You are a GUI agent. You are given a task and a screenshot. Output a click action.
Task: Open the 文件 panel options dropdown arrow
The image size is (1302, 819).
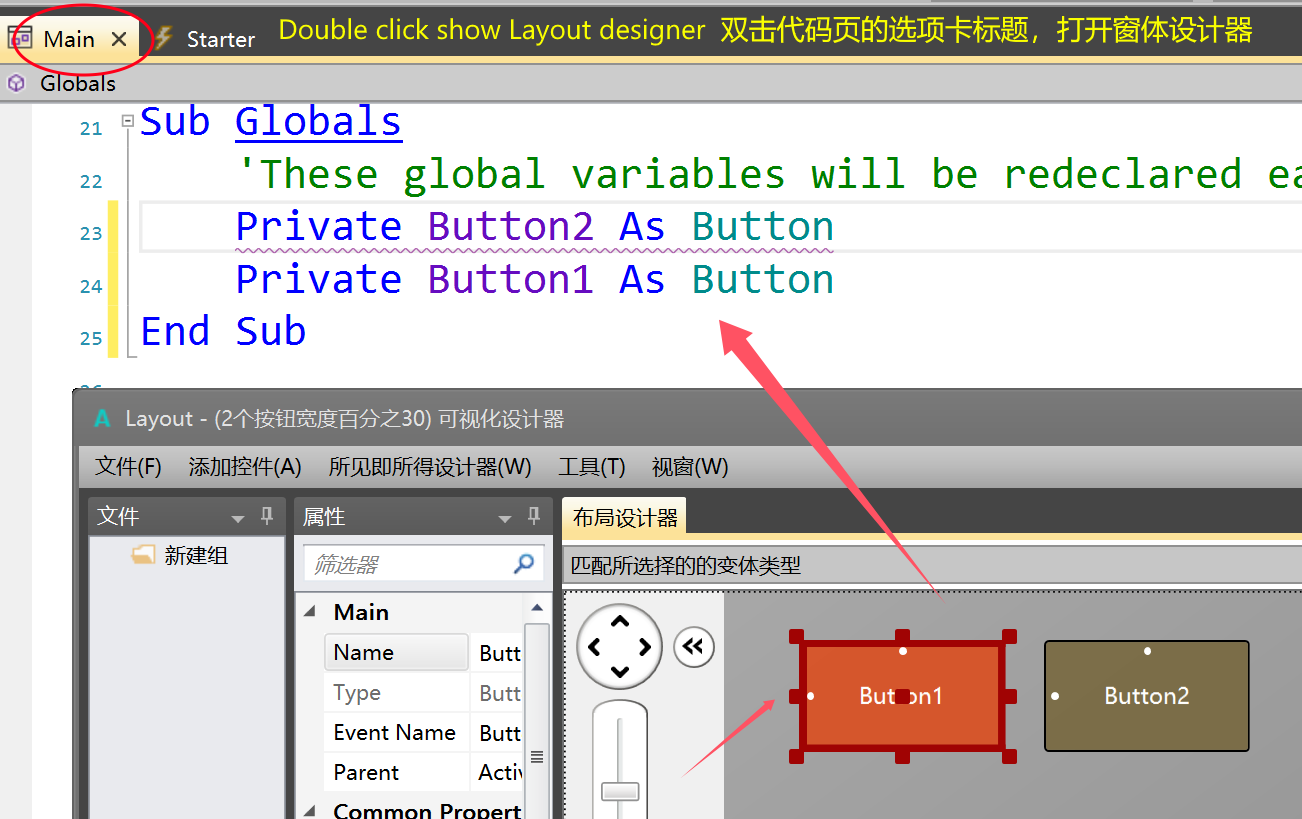(x=238, y=518)
